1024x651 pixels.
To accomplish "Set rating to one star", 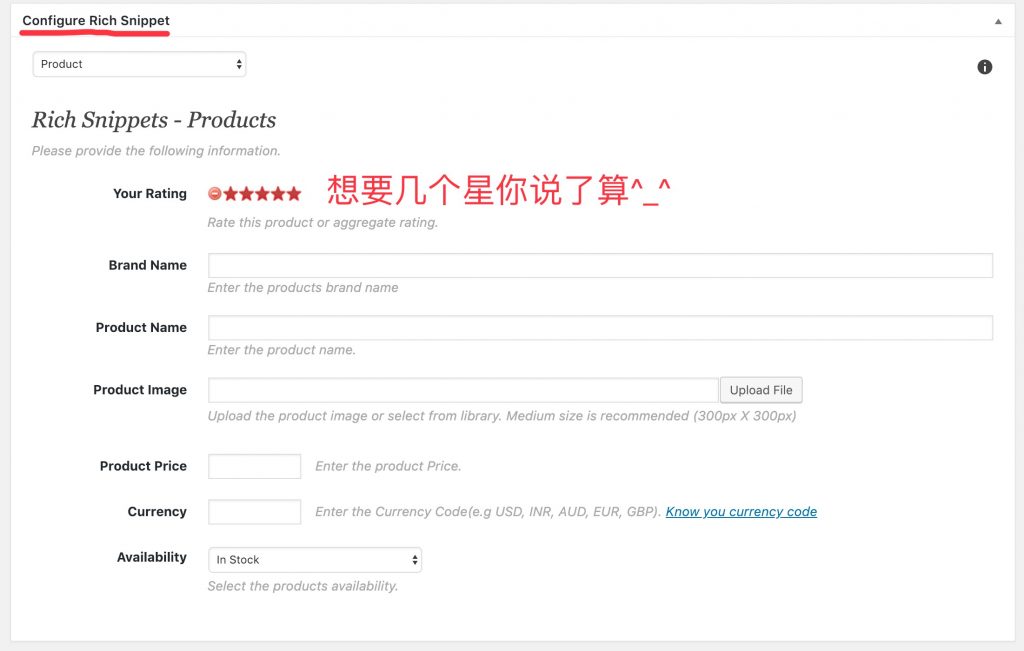I will point(231,193).
